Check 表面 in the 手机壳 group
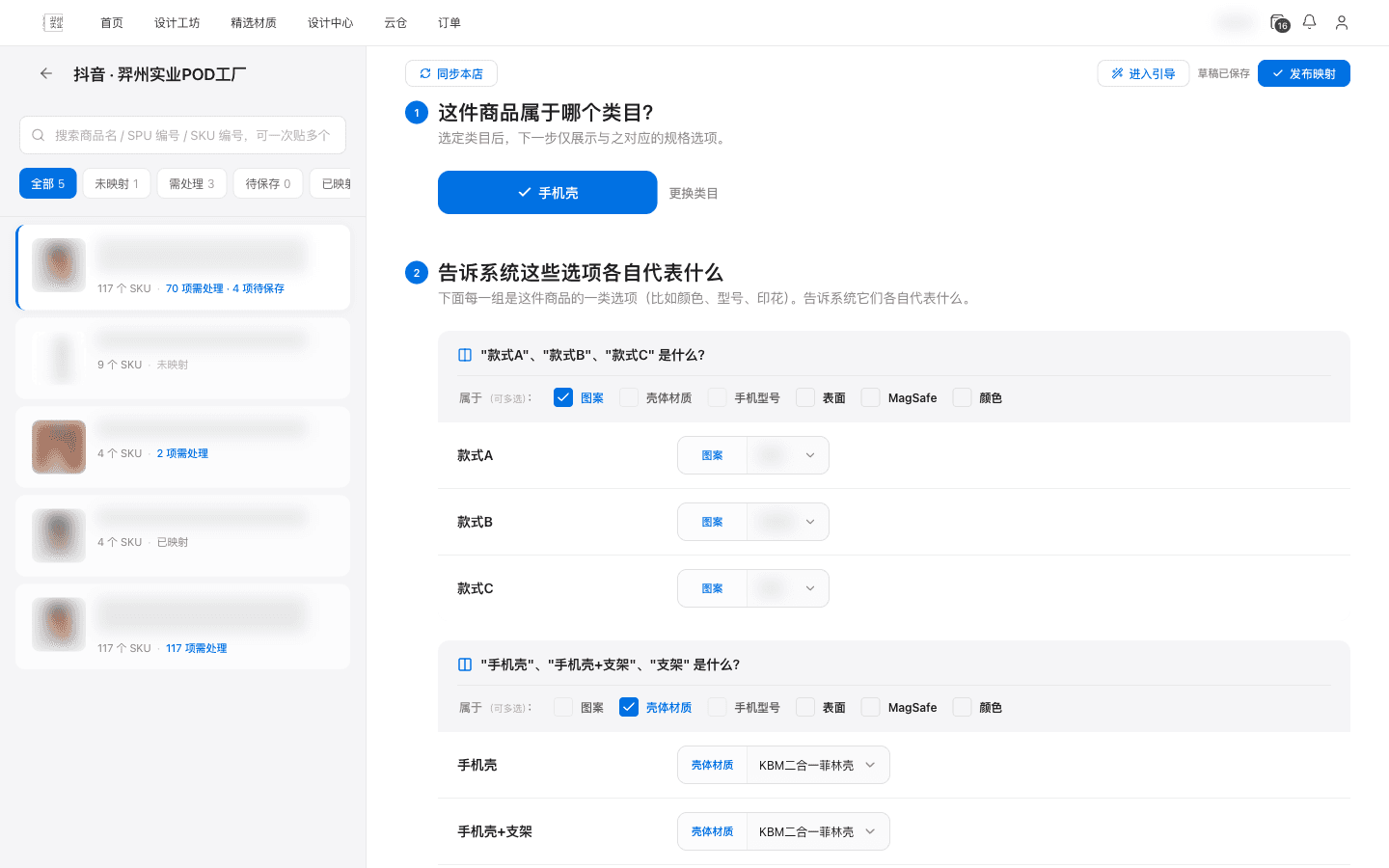 805,707
